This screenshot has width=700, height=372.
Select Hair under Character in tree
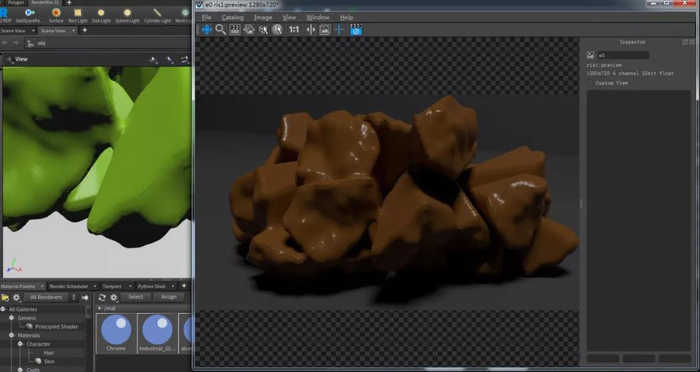point(49,352)
